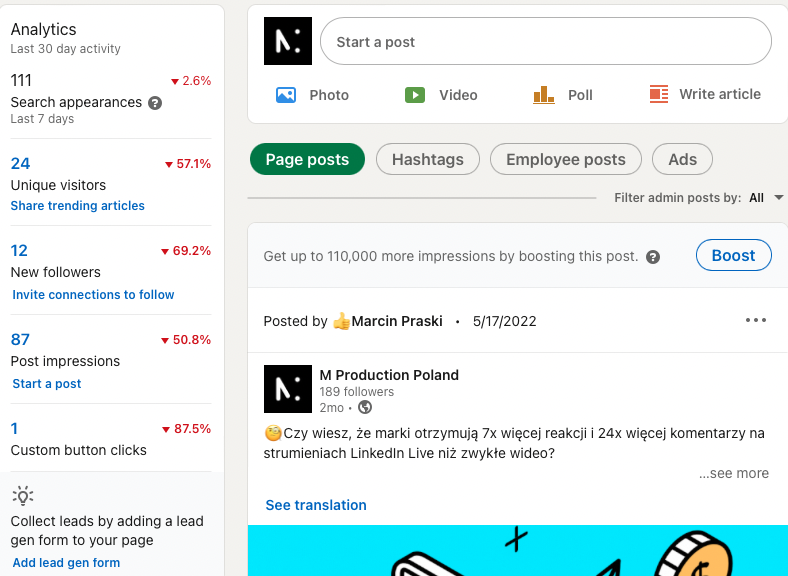The height and width of the screenshot is (576, 788).
Task: Switch to the Ads tab
Action: pyautogui.click(x=682, y=159)
